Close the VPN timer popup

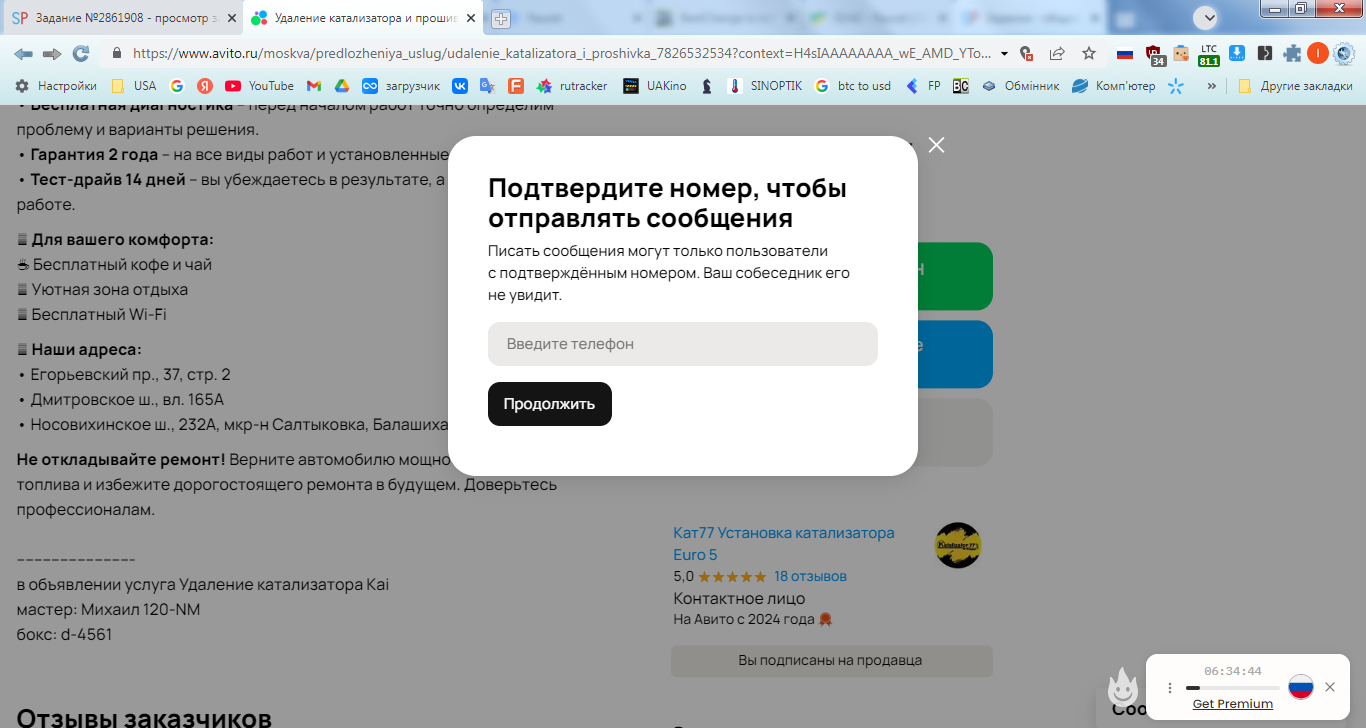1330,687
